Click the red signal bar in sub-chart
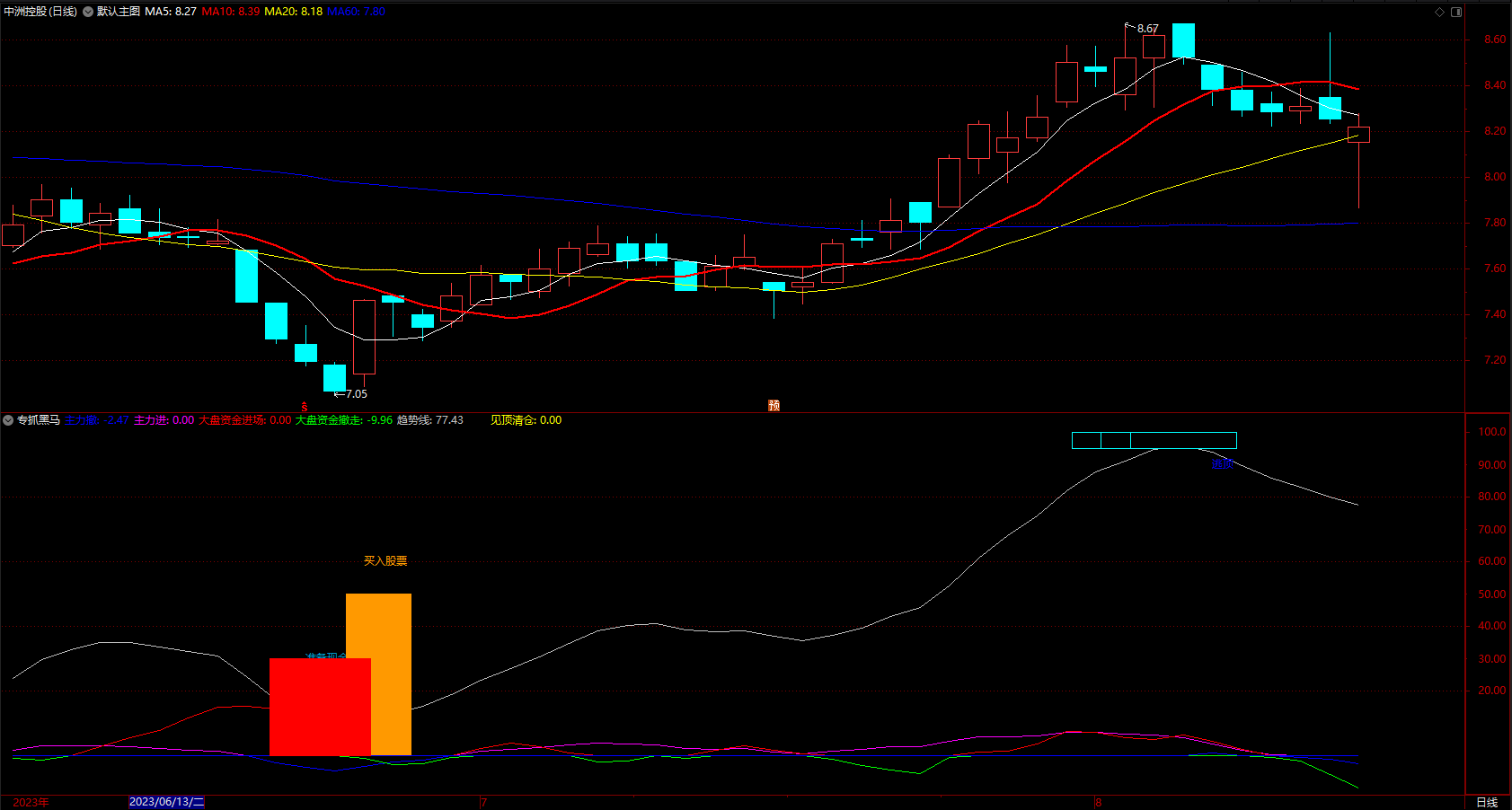 (320, 707)
